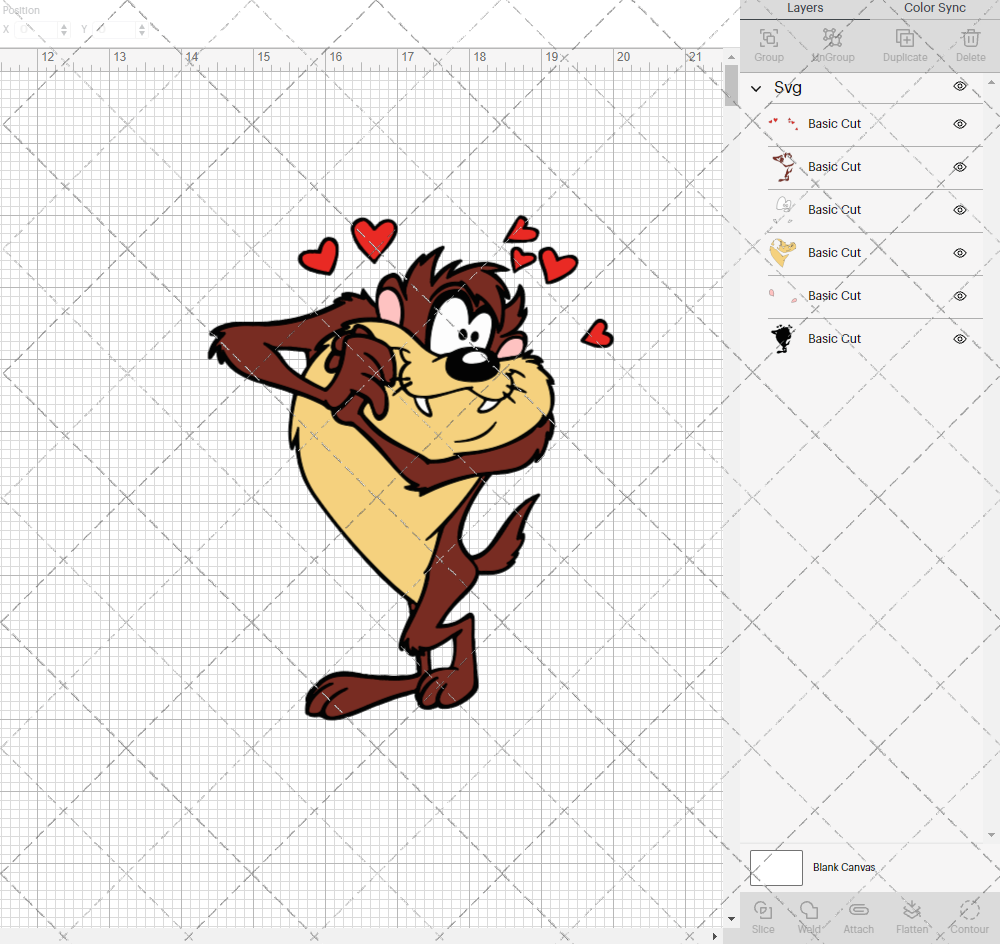The image size is (1000, 944).
Task: Select the brown body layer thumbnail
Action: (x=783, y=167)
